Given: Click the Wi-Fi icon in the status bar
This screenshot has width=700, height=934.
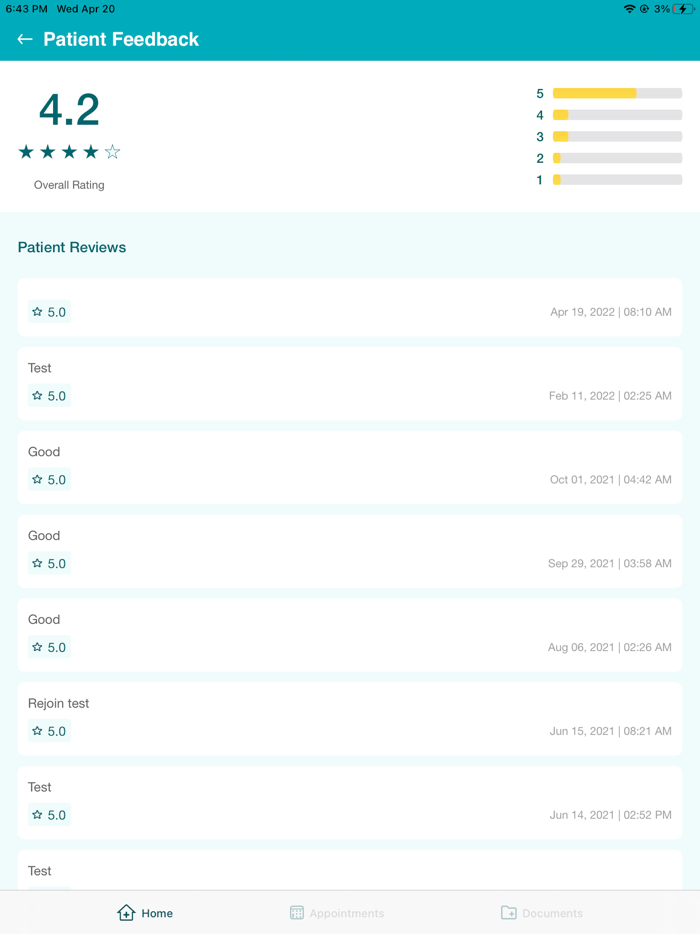Looking at the screenshot, I should 630,8.
